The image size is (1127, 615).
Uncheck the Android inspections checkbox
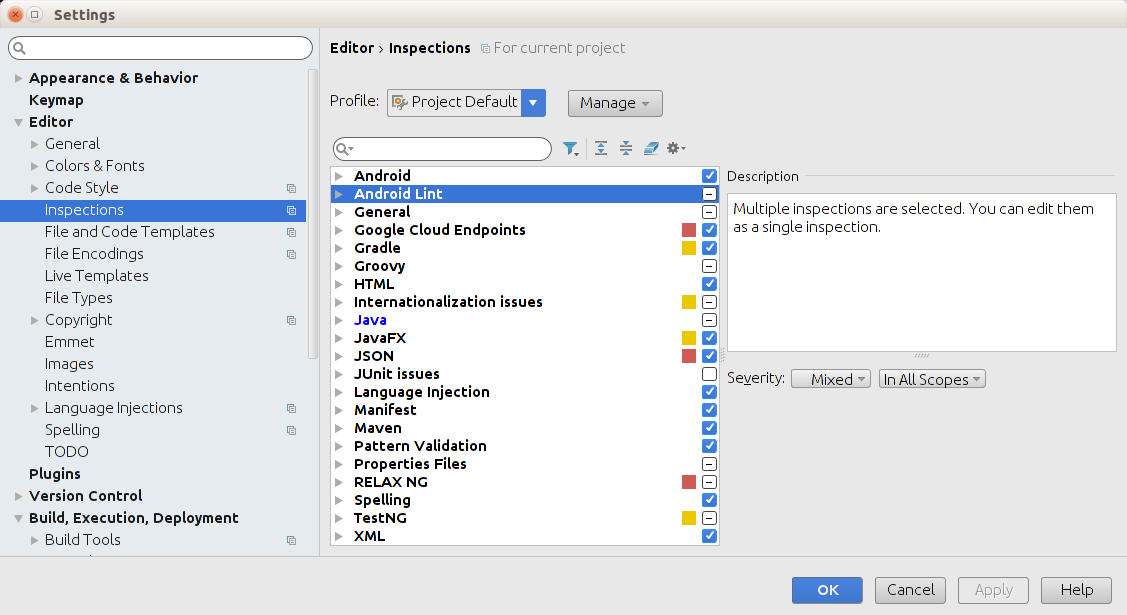pyautogui.click(x=709, y=176)
